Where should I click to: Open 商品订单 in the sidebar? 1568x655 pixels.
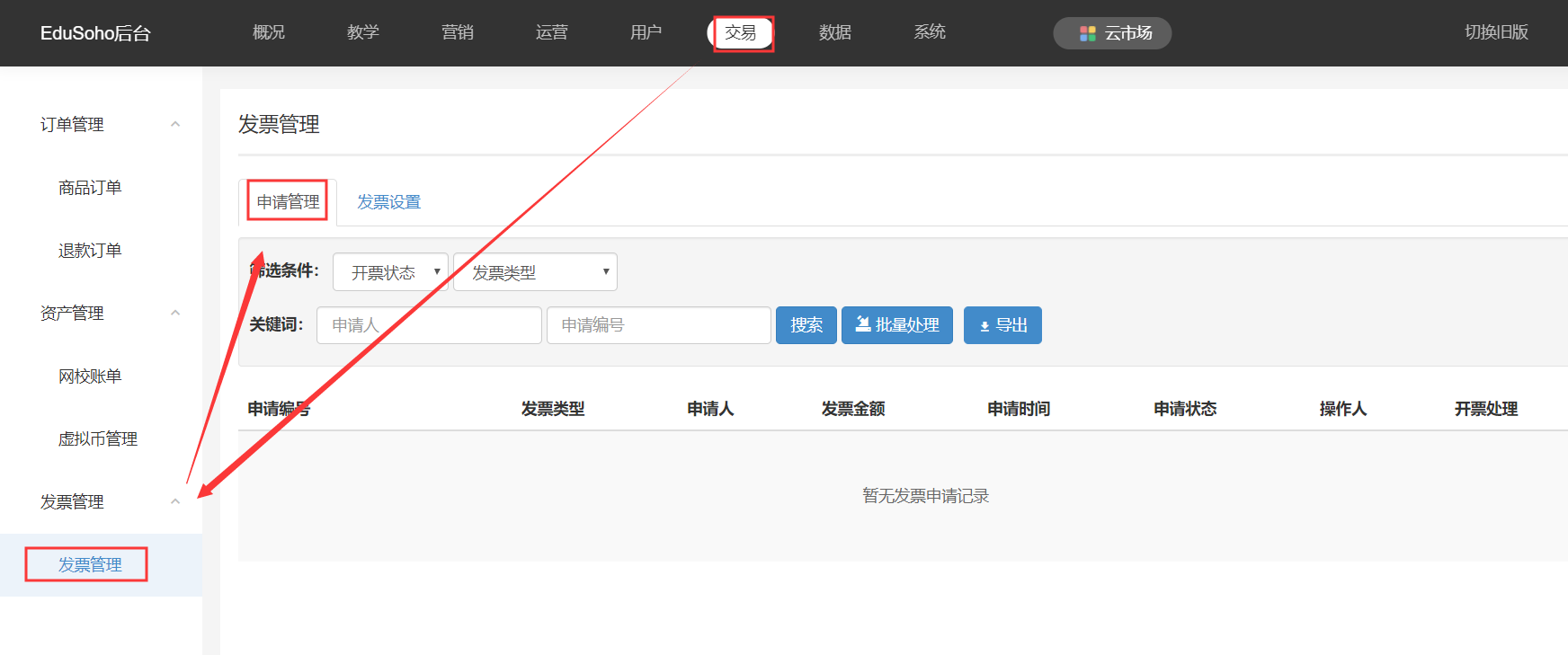(90, 188)
